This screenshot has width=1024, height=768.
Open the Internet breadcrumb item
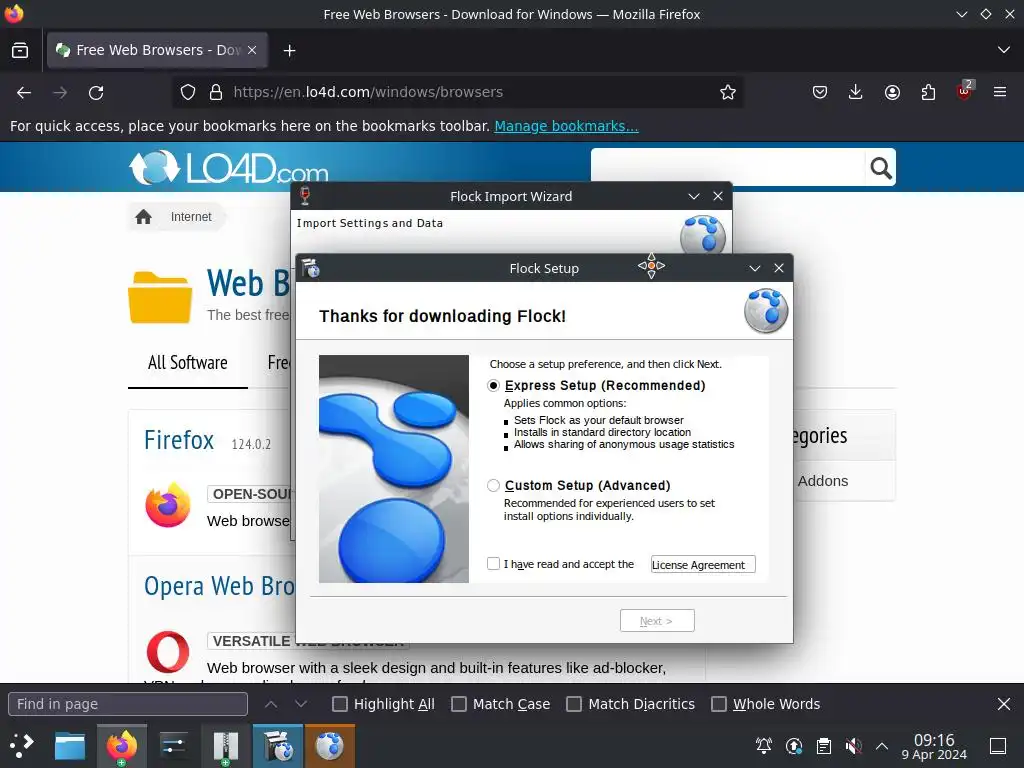(191, 217)
